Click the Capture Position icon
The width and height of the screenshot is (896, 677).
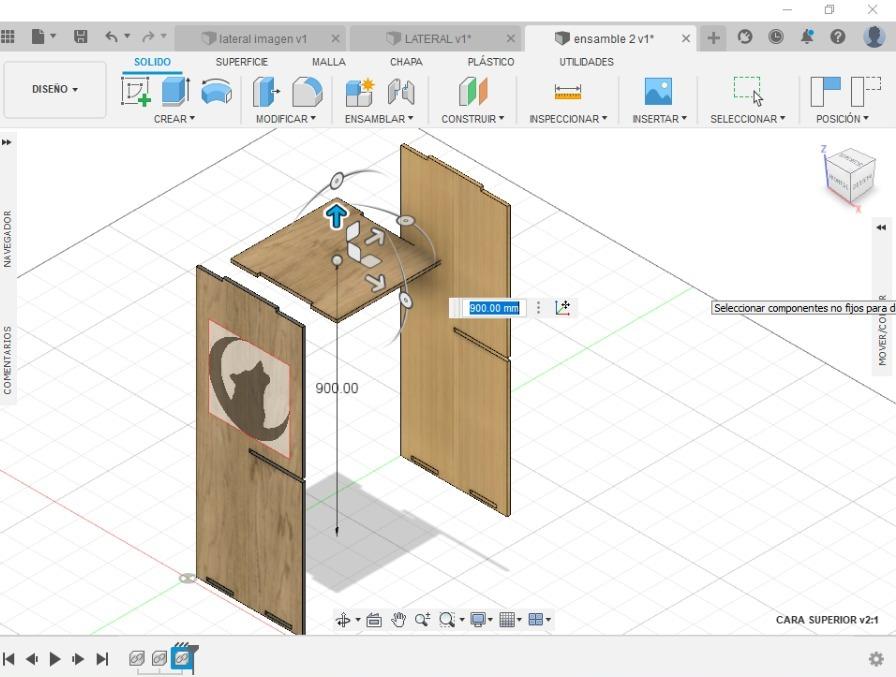[826, 91]
